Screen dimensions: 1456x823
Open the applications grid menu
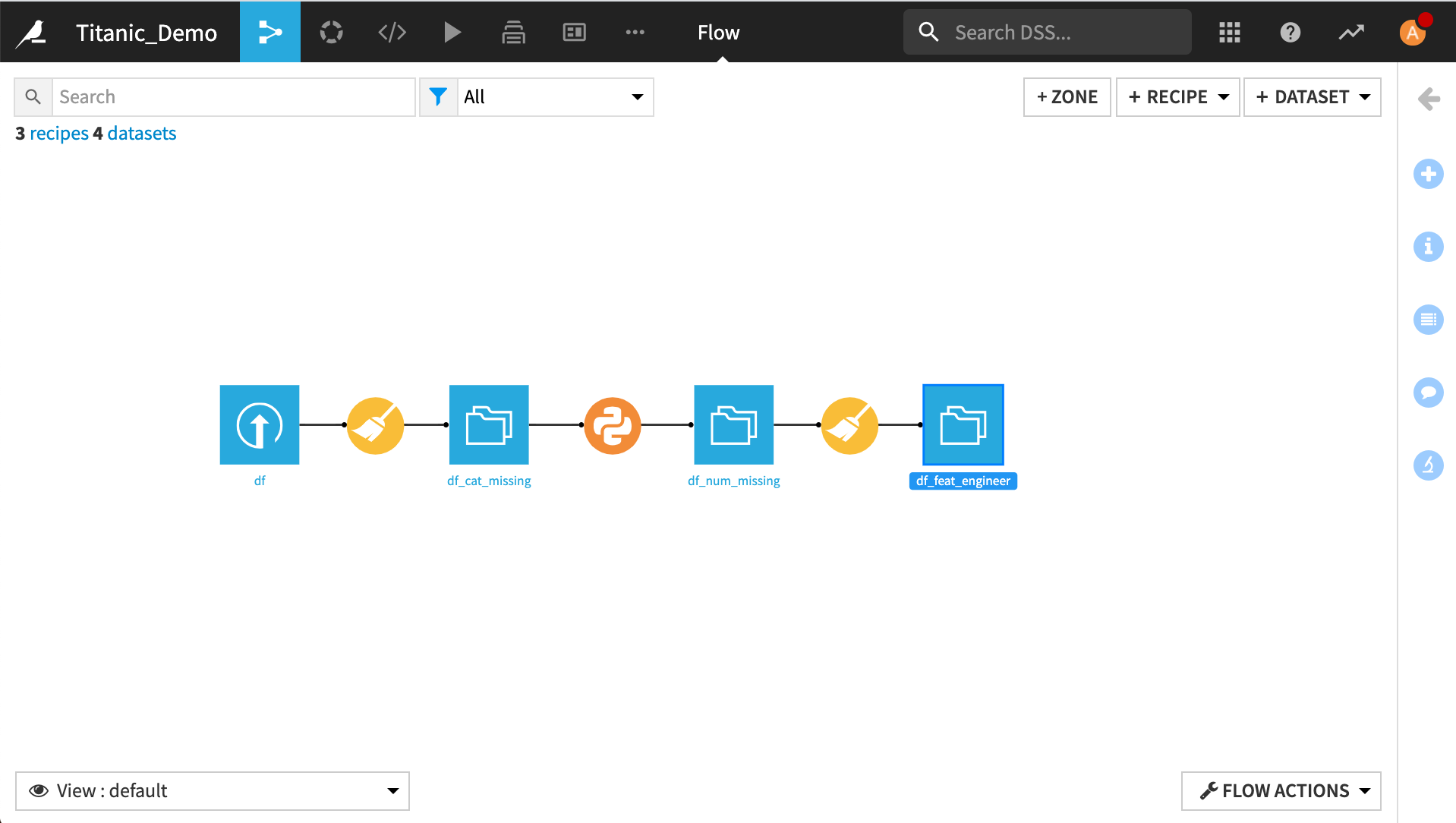1229,32
